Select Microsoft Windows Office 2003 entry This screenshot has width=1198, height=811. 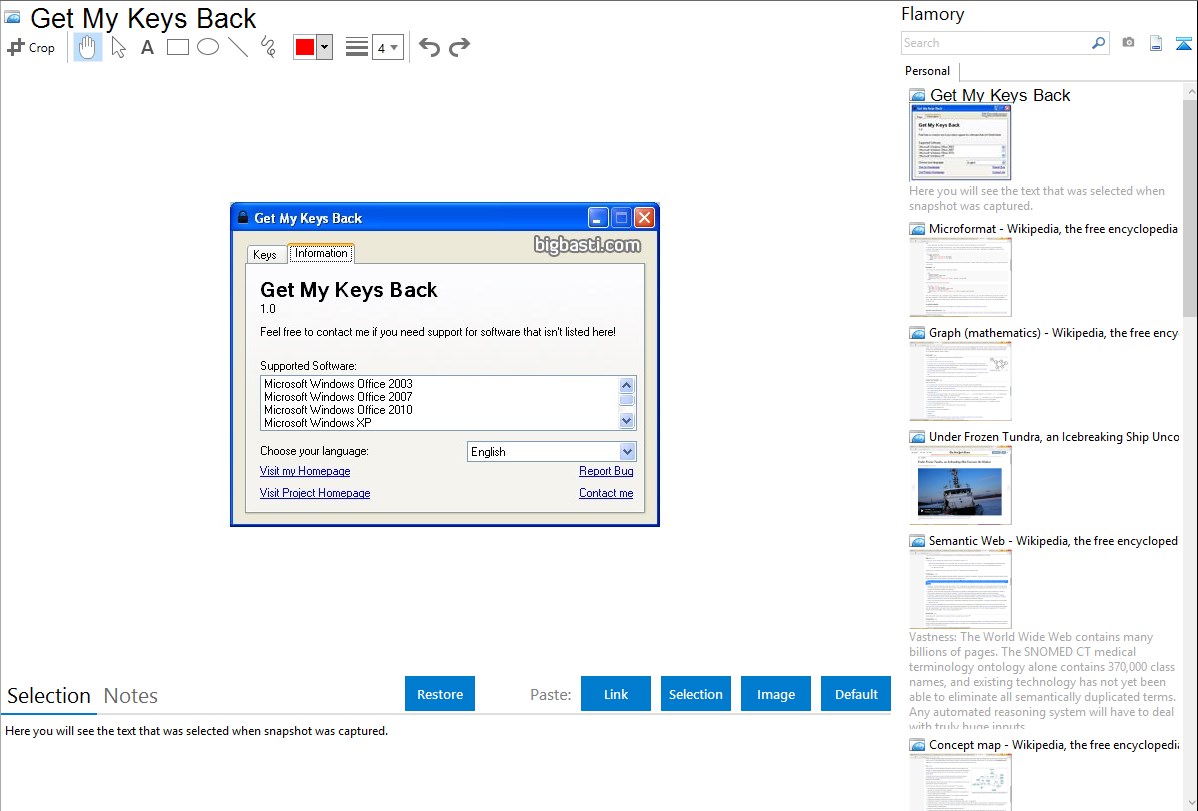[338, 384]
